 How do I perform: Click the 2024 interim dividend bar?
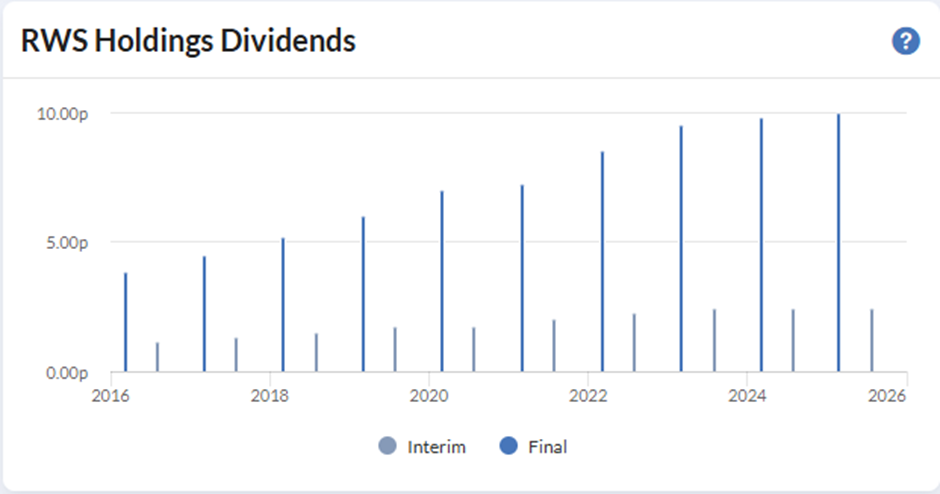(x=793, y=341)
